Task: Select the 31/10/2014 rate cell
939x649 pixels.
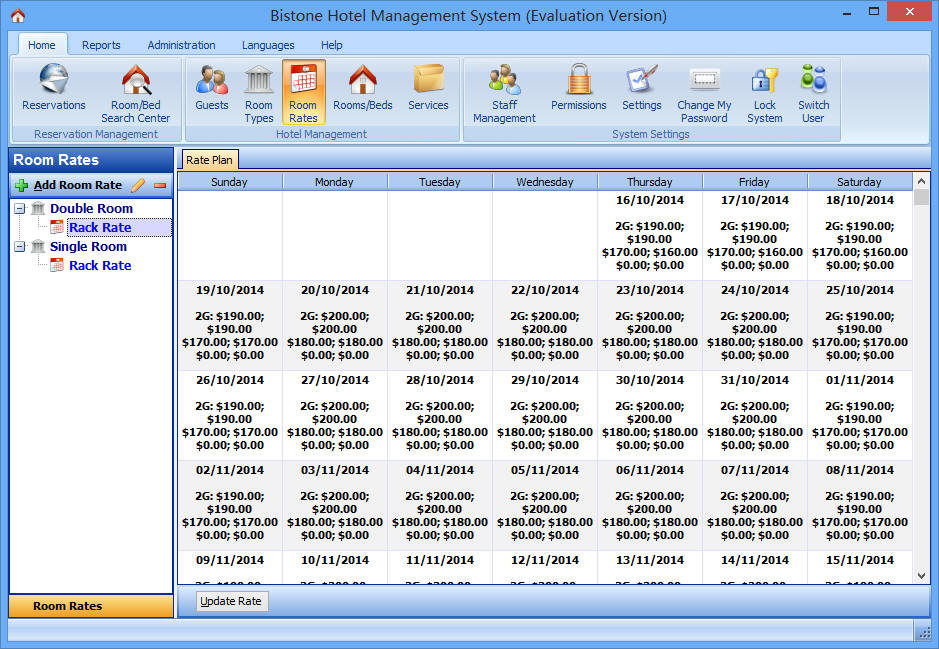Action: pyautogui.click(x=755, y=415)
